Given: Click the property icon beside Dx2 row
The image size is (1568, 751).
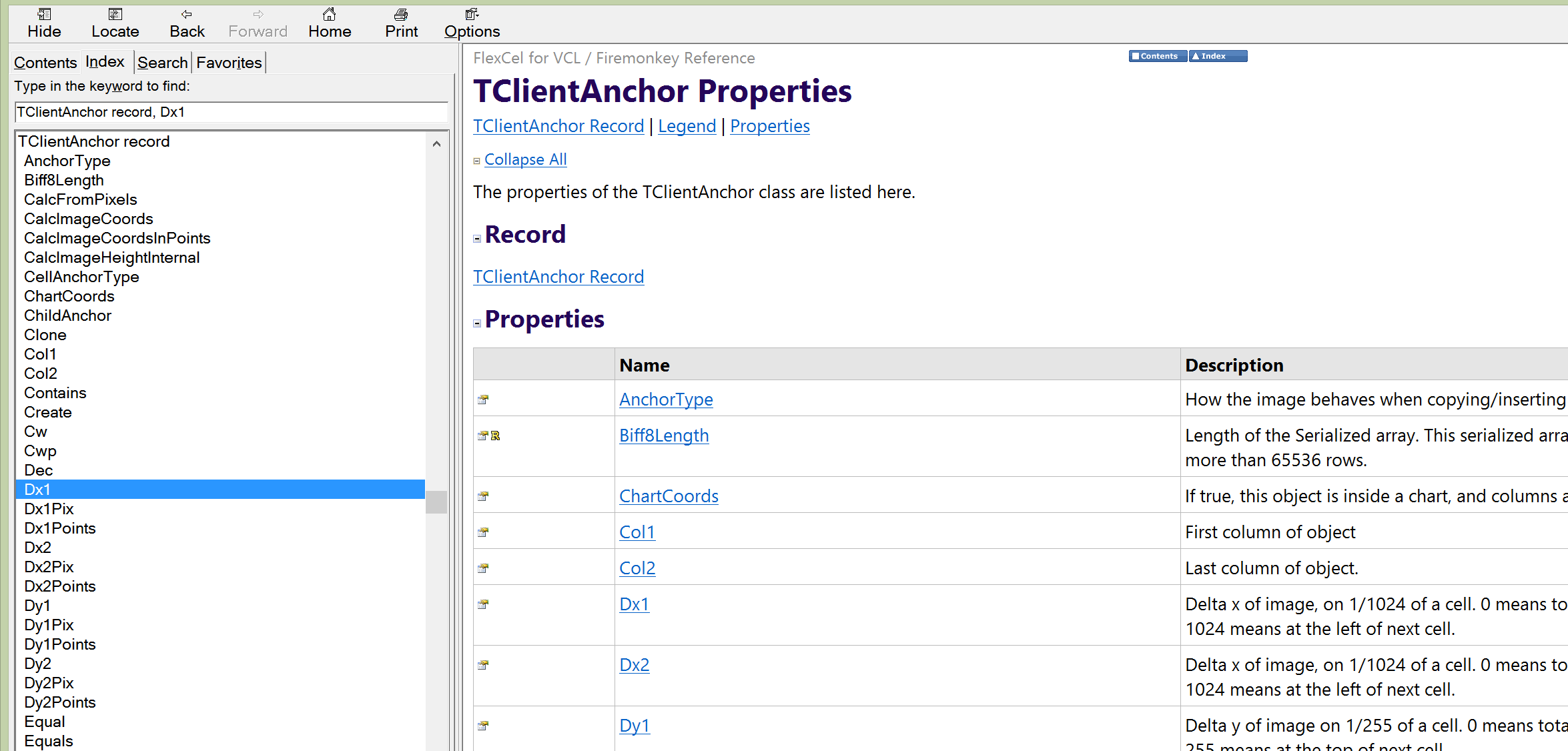Looking at the screenshot, I should coord(483,665).
